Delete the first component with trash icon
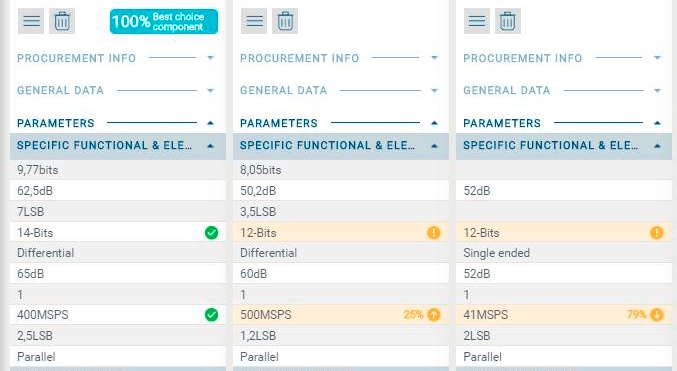This screenshot has width=677, height=371. 62,21
